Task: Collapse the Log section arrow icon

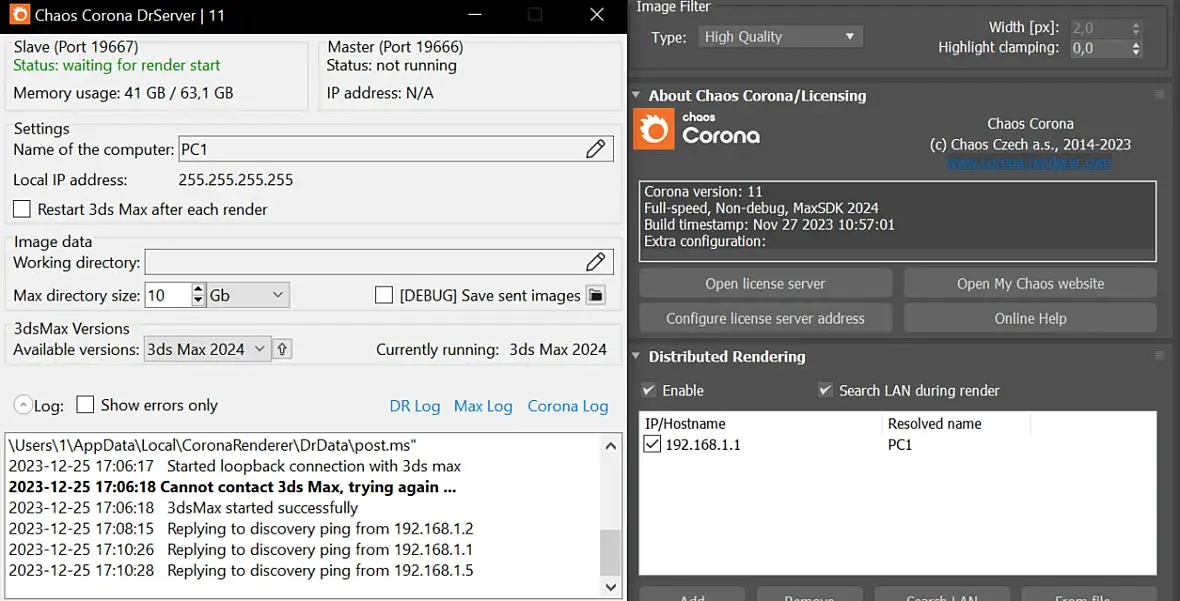Action: 22,405
